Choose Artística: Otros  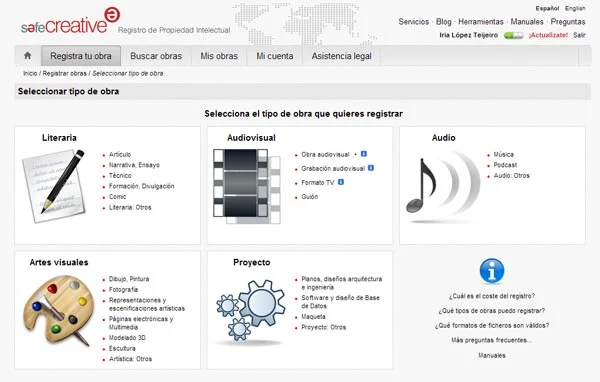tap(130, 359)
